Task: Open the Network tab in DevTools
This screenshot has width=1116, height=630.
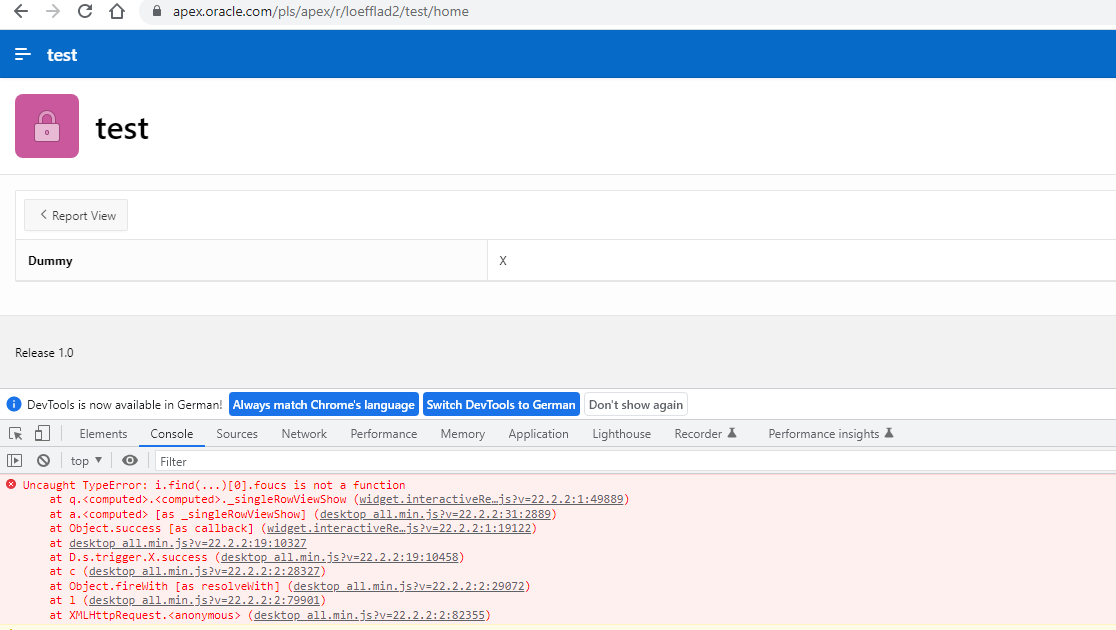Action: click(x=304, y=434)
